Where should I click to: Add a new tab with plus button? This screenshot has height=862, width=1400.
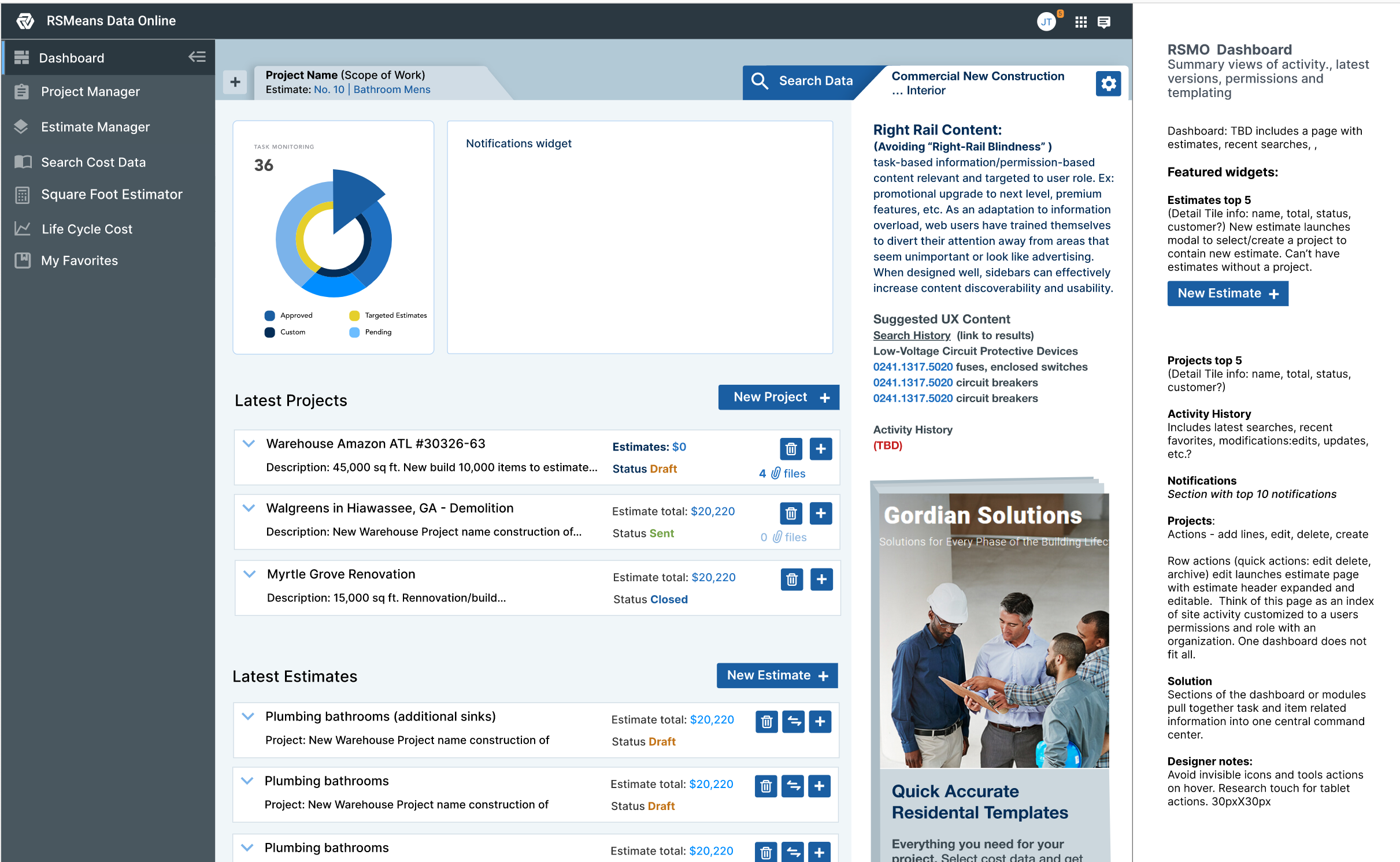pyautogui.click(x=235, y=82)
